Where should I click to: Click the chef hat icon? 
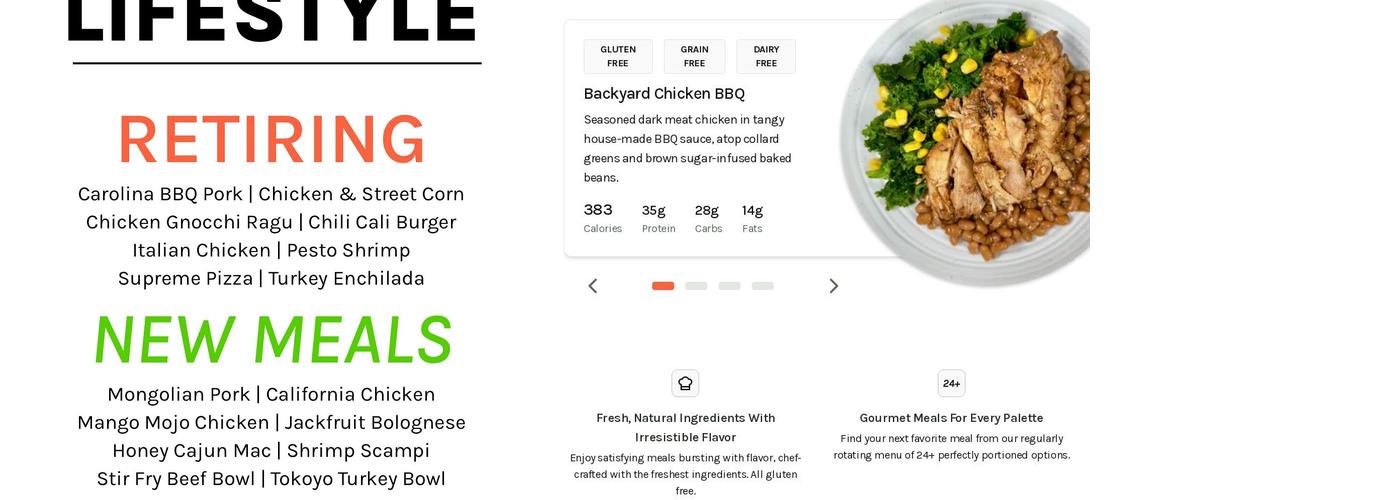pyautogui.click(x=685, y=383)
